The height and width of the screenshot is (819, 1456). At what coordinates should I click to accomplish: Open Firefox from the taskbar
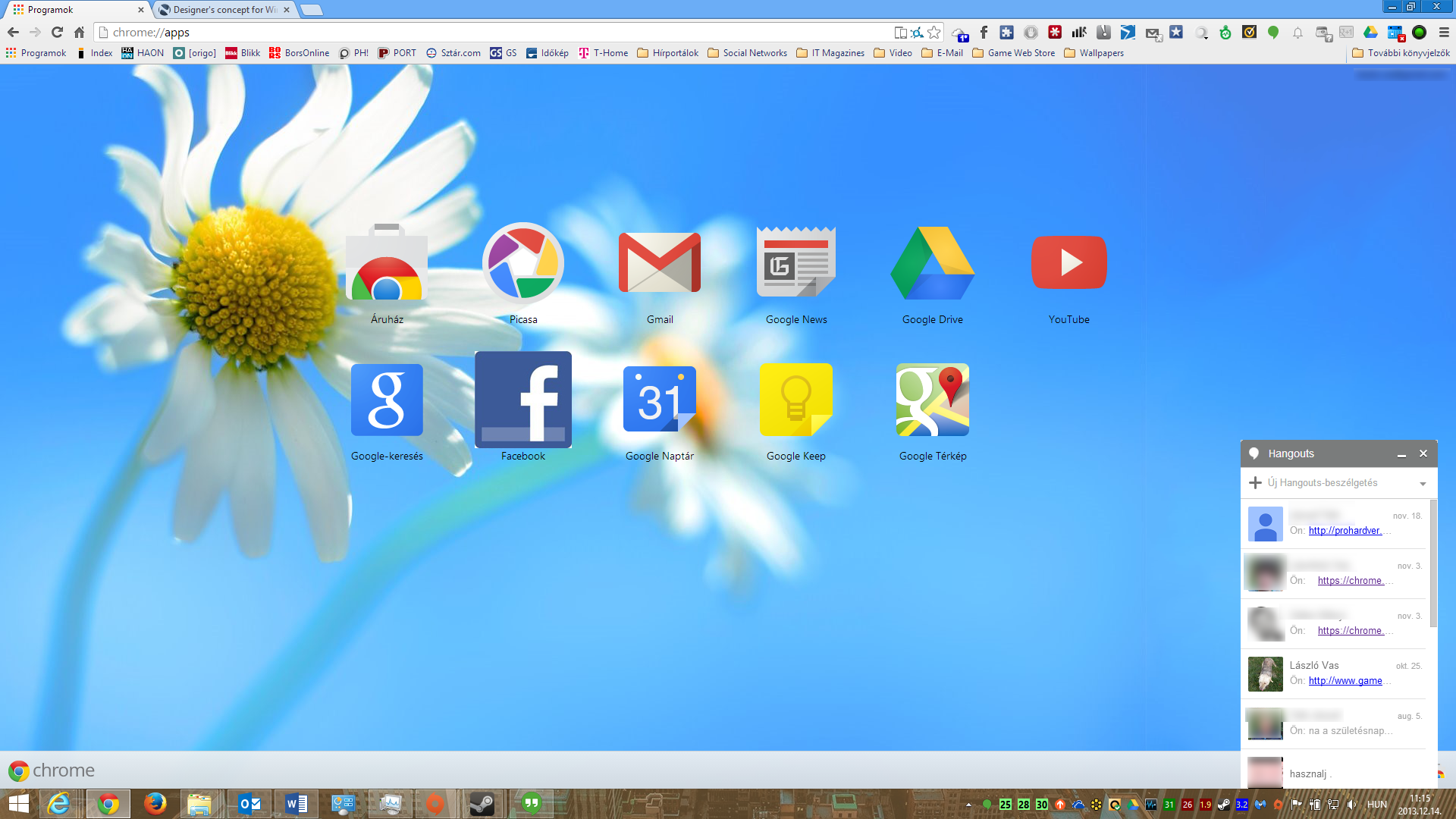click(155, 804)
